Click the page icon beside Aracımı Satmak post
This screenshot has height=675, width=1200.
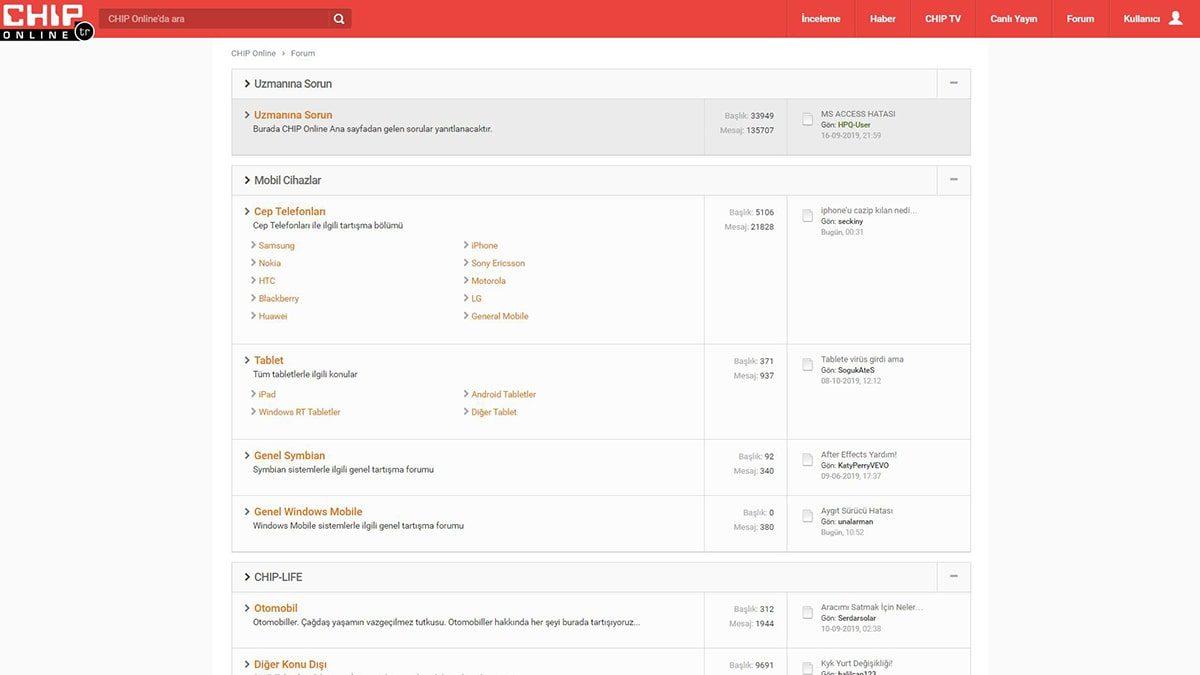tap(807, 612)
